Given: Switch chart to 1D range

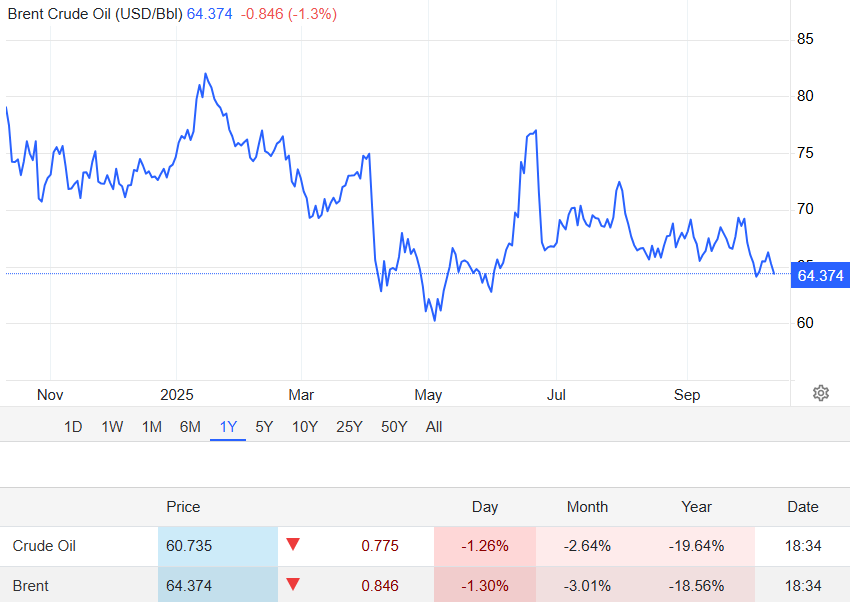Looking at the screenshot, I should pyautogui.click(x=73, y=427).
